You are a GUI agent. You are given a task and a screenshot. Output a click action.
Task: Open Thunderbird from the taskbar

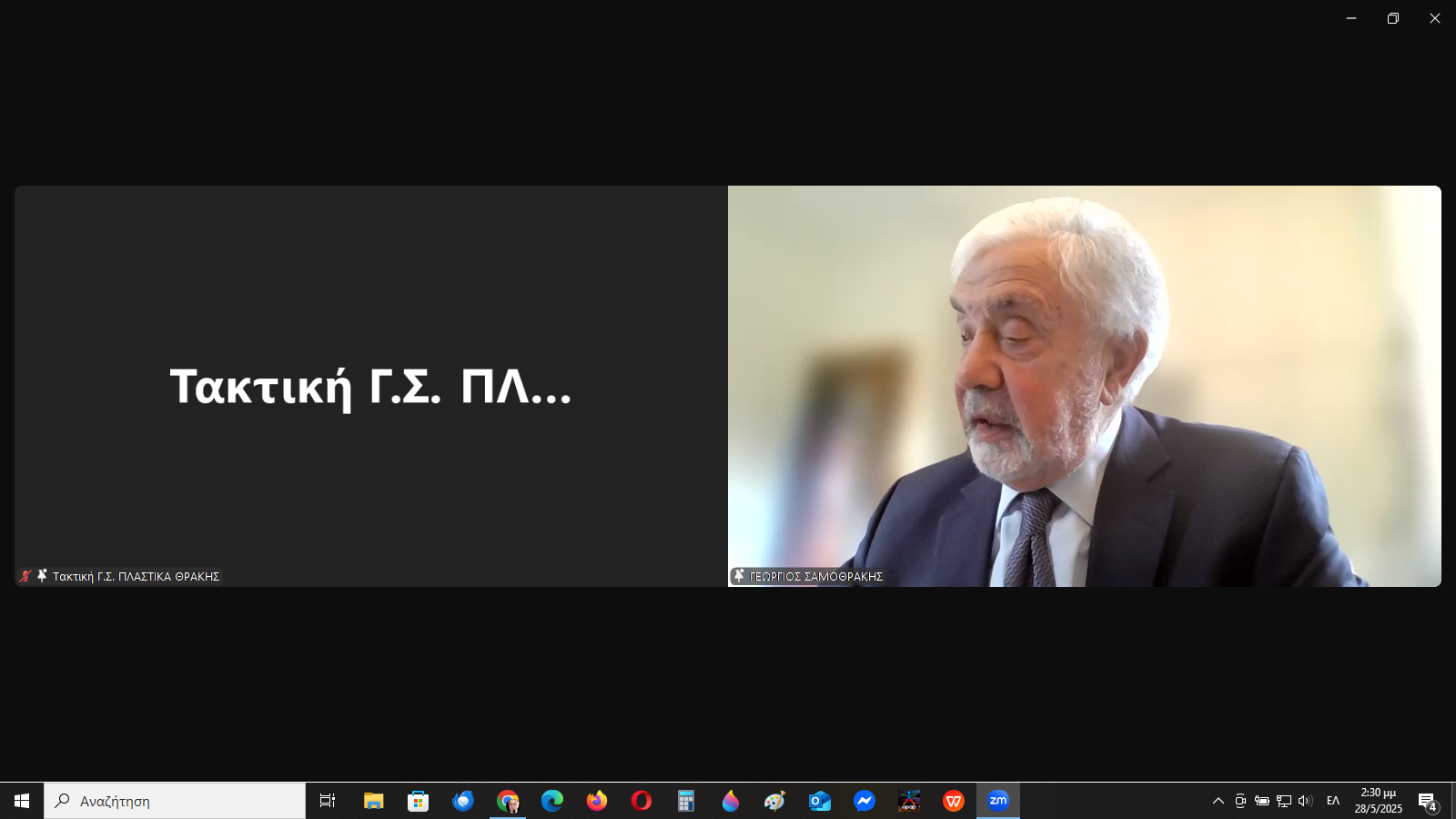point(463,801)
